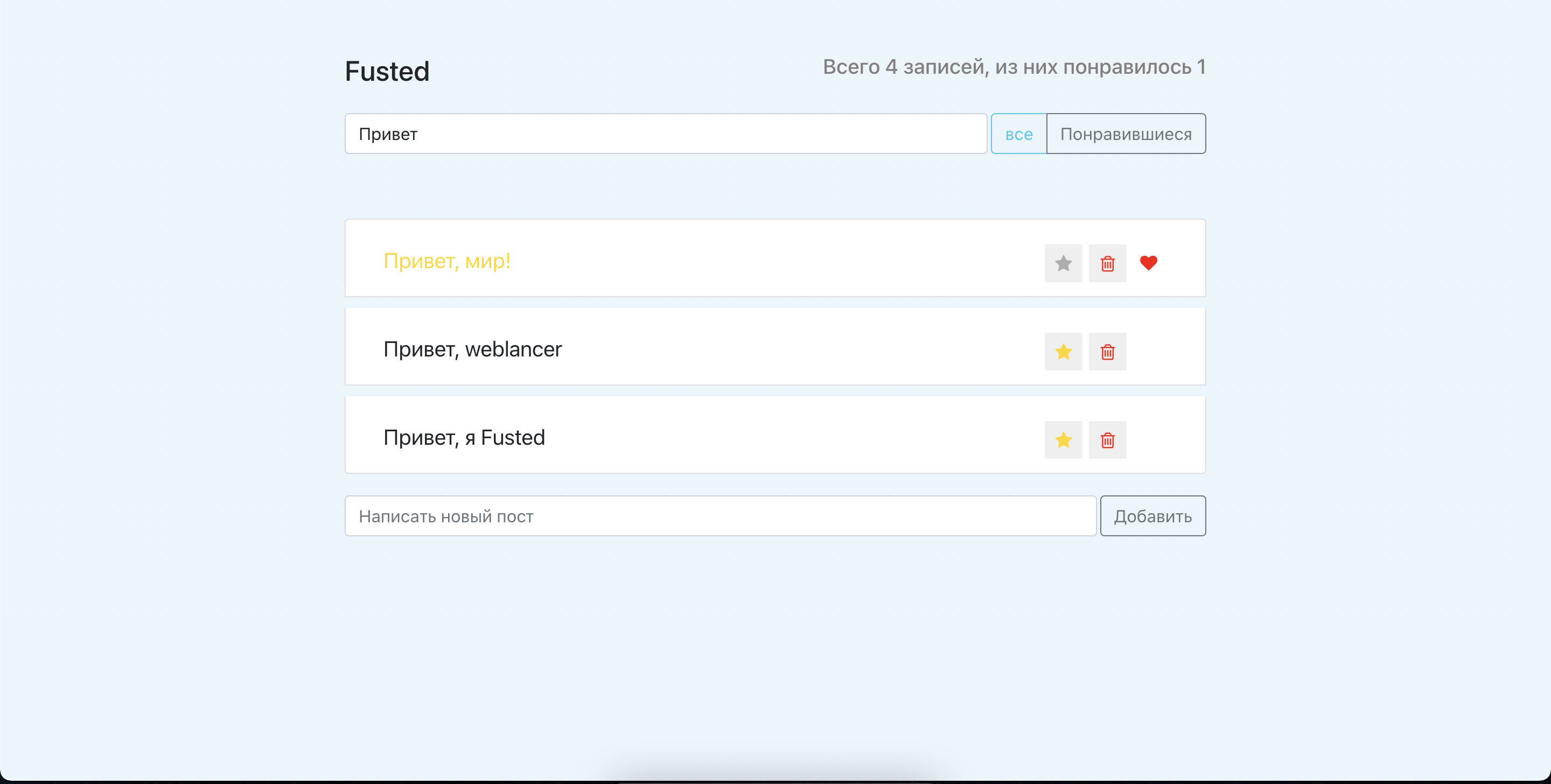
Task: Click the 'Привет, weblancer' post text
Action: tap(473, 349)
